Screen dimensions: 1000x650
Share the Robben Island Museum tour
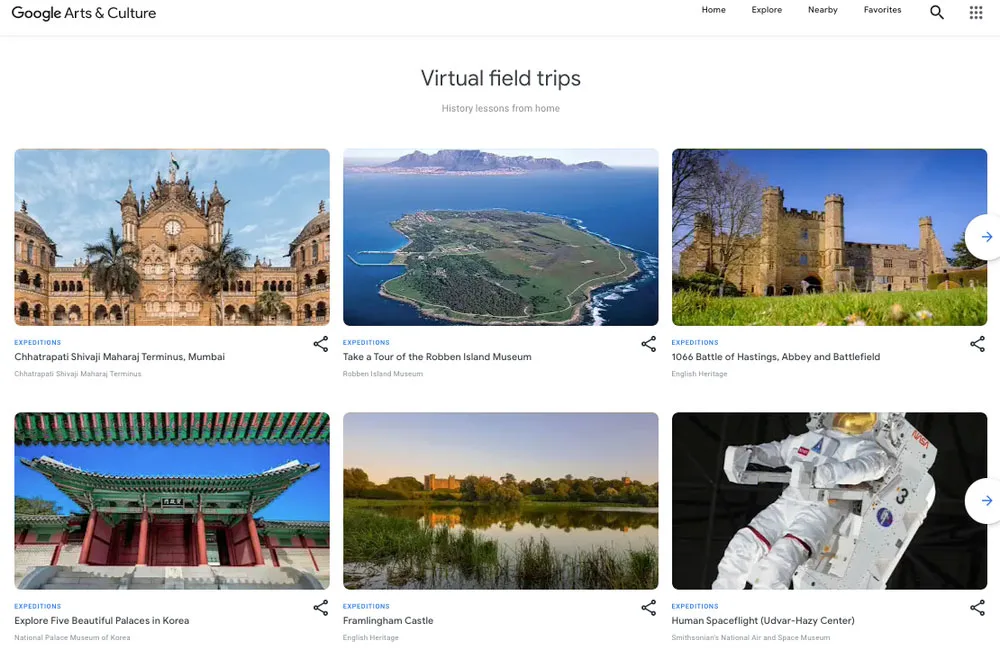[x=648, y=344]
